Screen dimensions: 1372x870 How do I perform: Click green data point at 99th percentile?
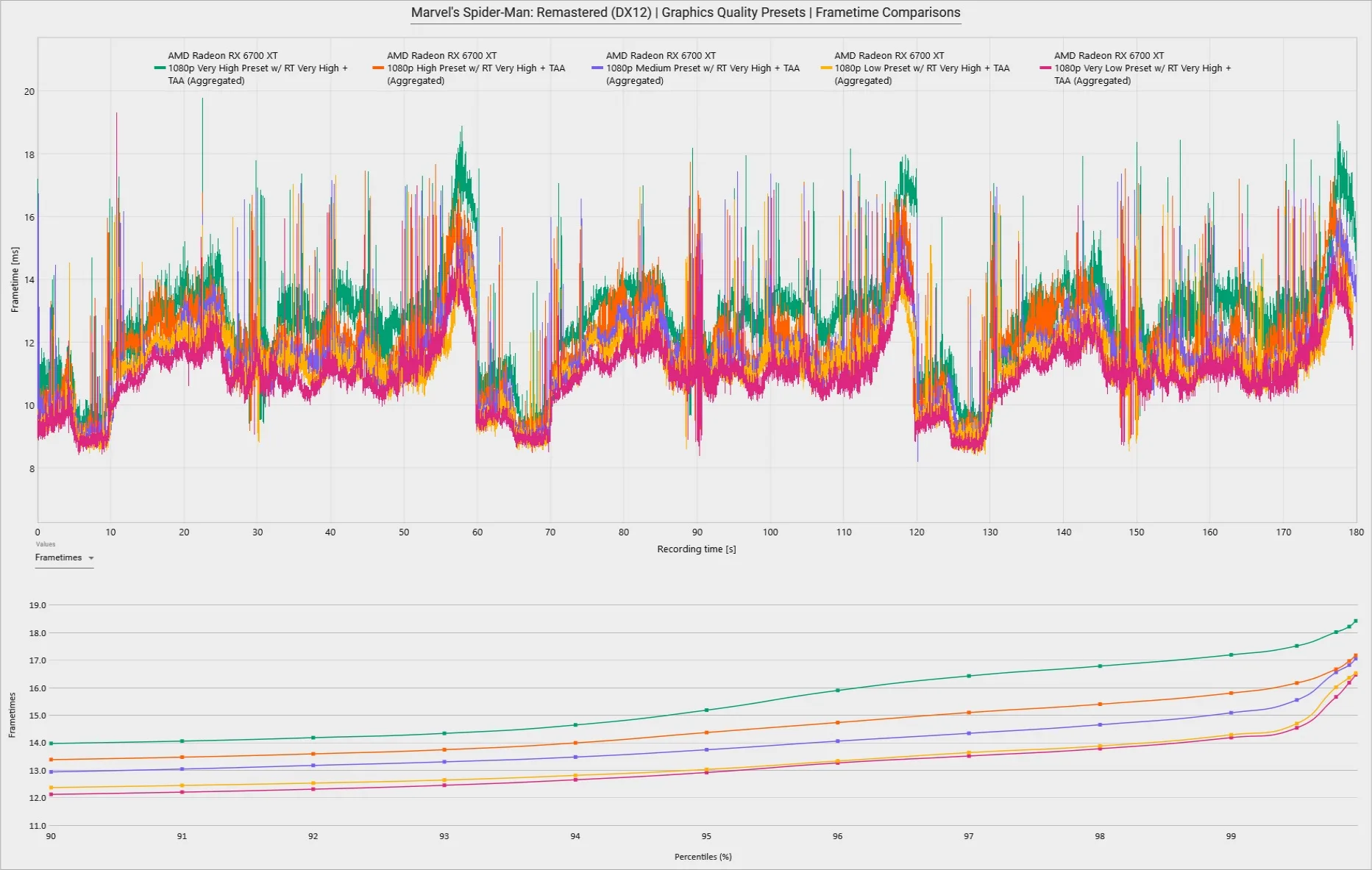1231,655
